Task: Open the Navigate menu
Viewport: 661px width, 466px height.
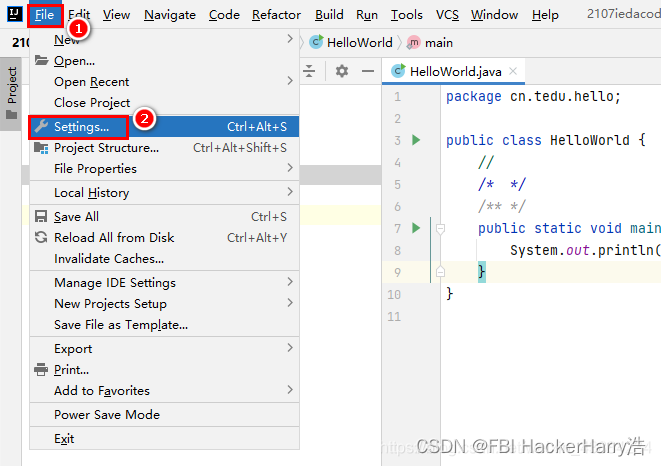Action: tap(170, 15)
